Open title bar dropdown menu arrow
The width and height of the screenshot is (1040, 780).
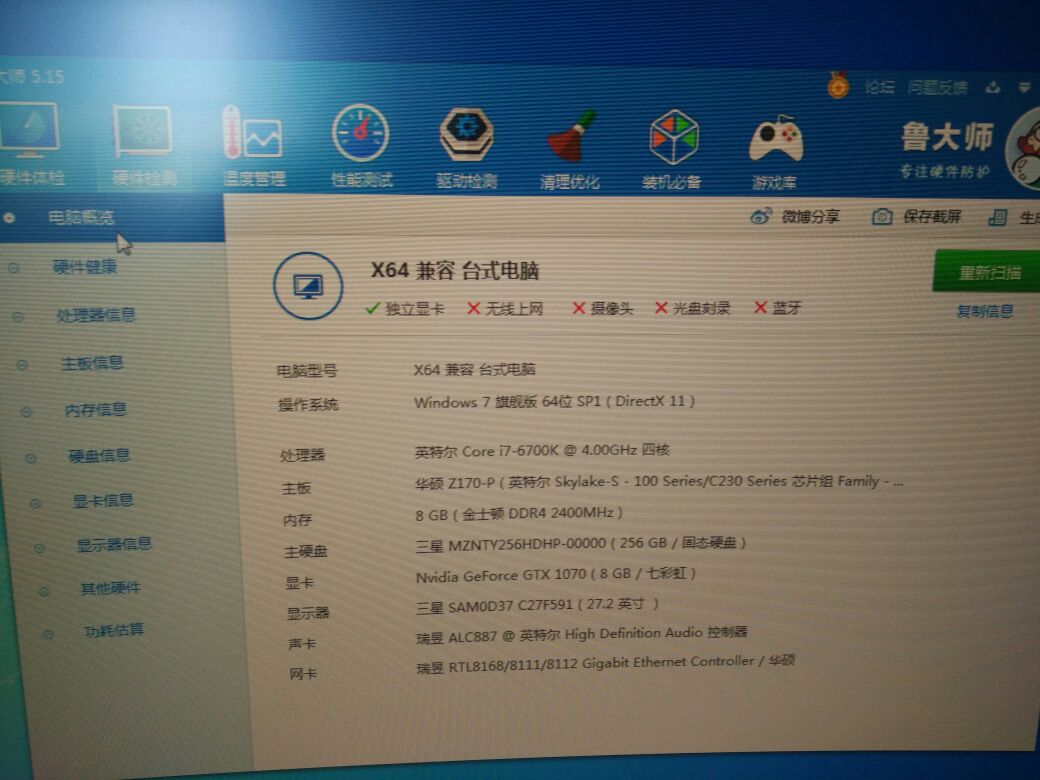tap(1025, 88)
